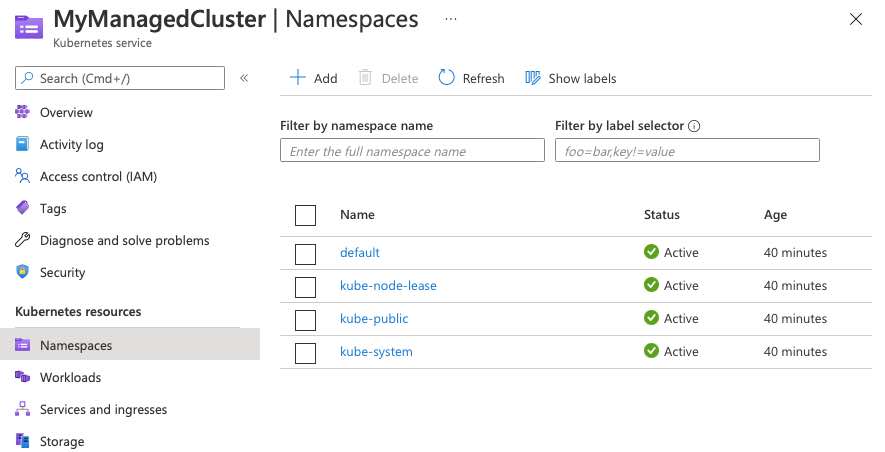This screenshot has height=452, width=885.
Task: Click the Add button label
Action: [326, 78]
